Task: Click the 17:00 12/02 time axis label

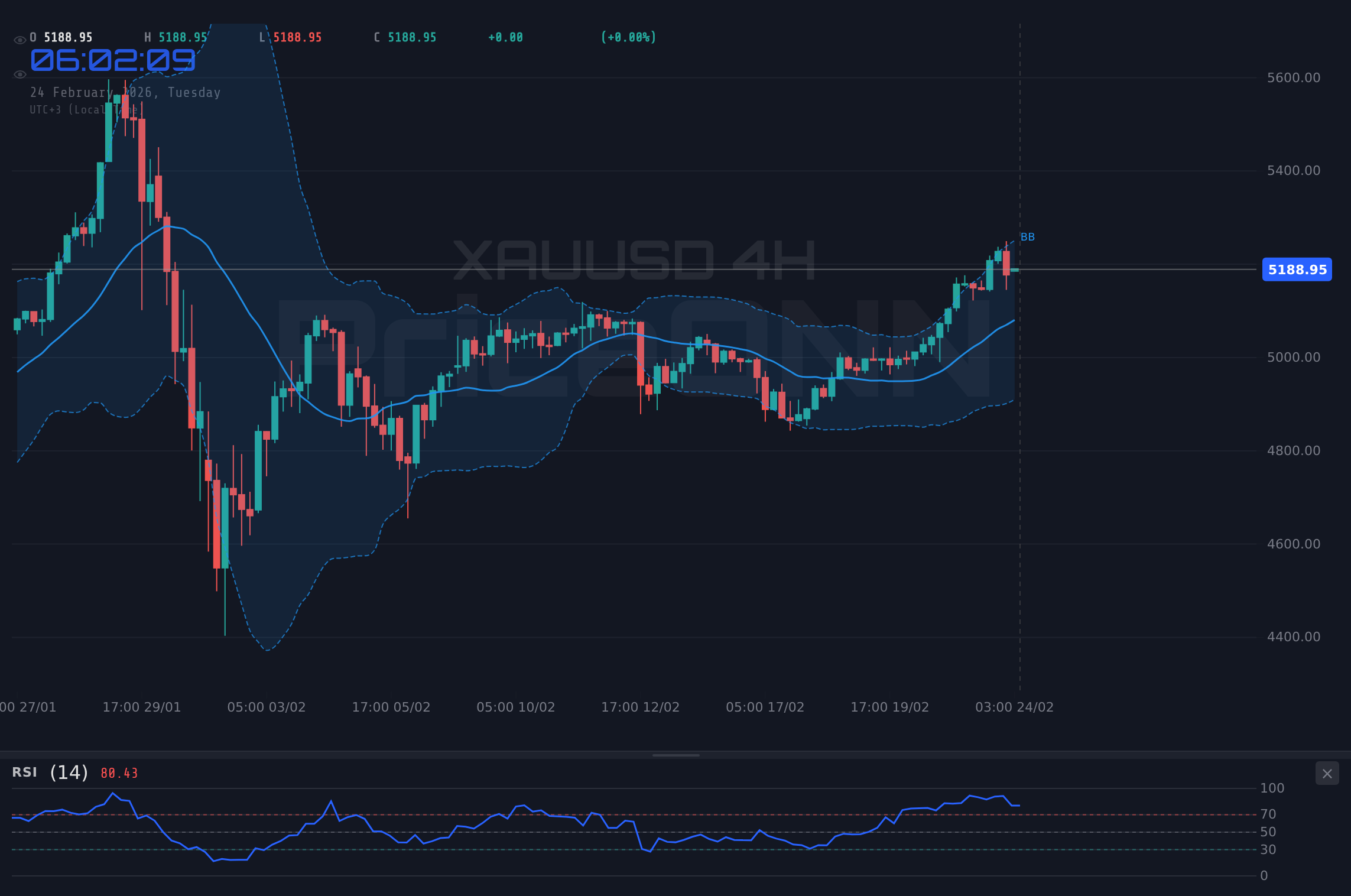Action: pyautogui.click(x=639, y=707)
